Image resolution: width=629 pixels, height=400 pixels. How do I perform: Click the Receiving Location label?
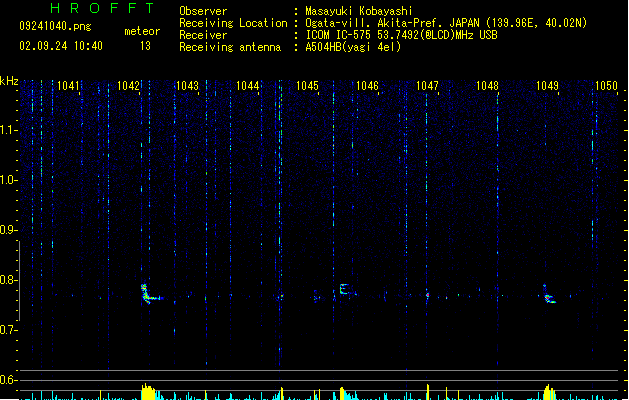(x=233, y=23)
